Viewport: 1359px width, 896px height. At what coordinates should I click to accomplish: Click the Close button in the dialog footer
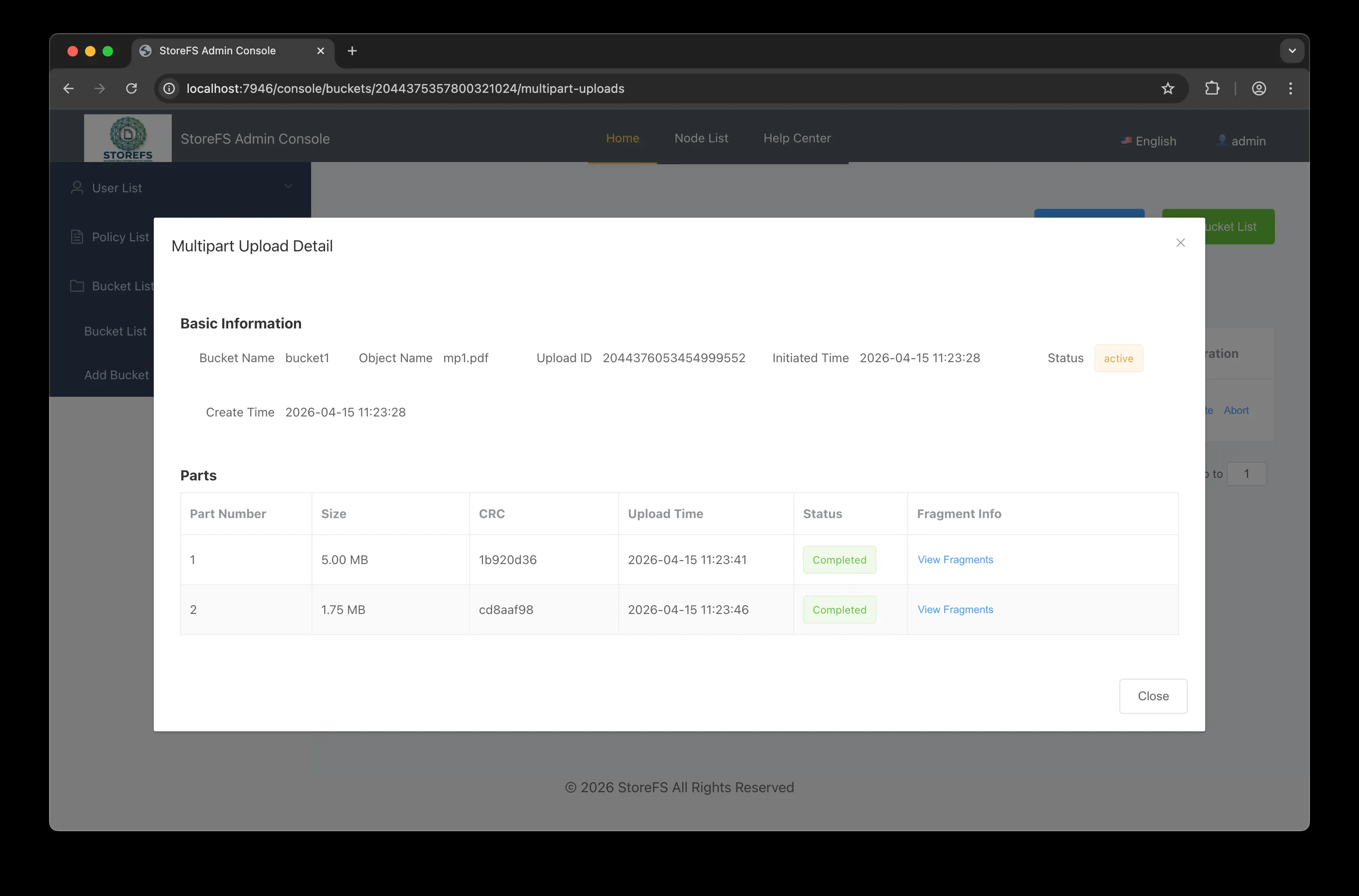[1153, 696]
